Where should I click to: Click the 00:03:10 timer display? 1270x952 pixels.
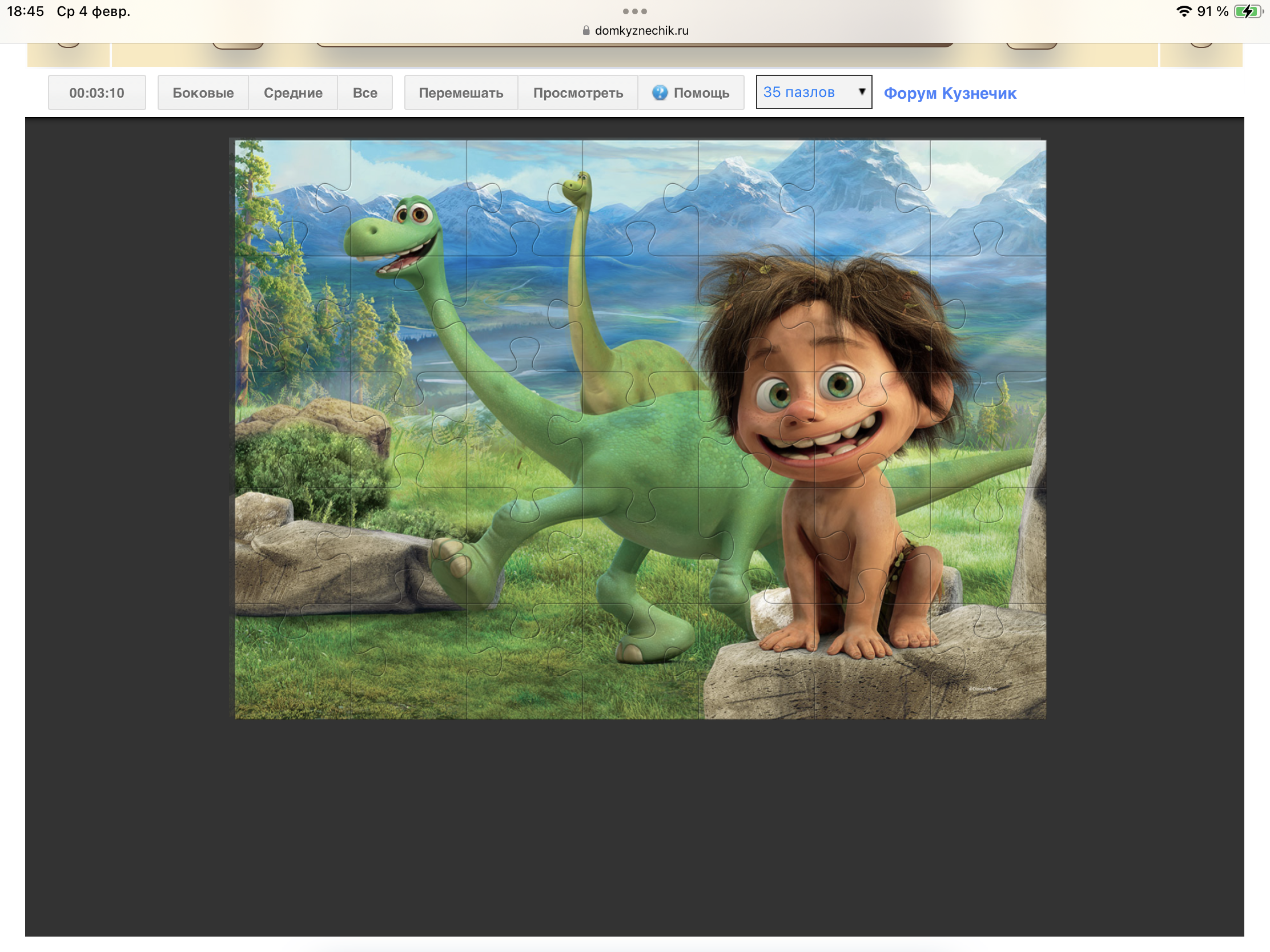pos(97,92)
